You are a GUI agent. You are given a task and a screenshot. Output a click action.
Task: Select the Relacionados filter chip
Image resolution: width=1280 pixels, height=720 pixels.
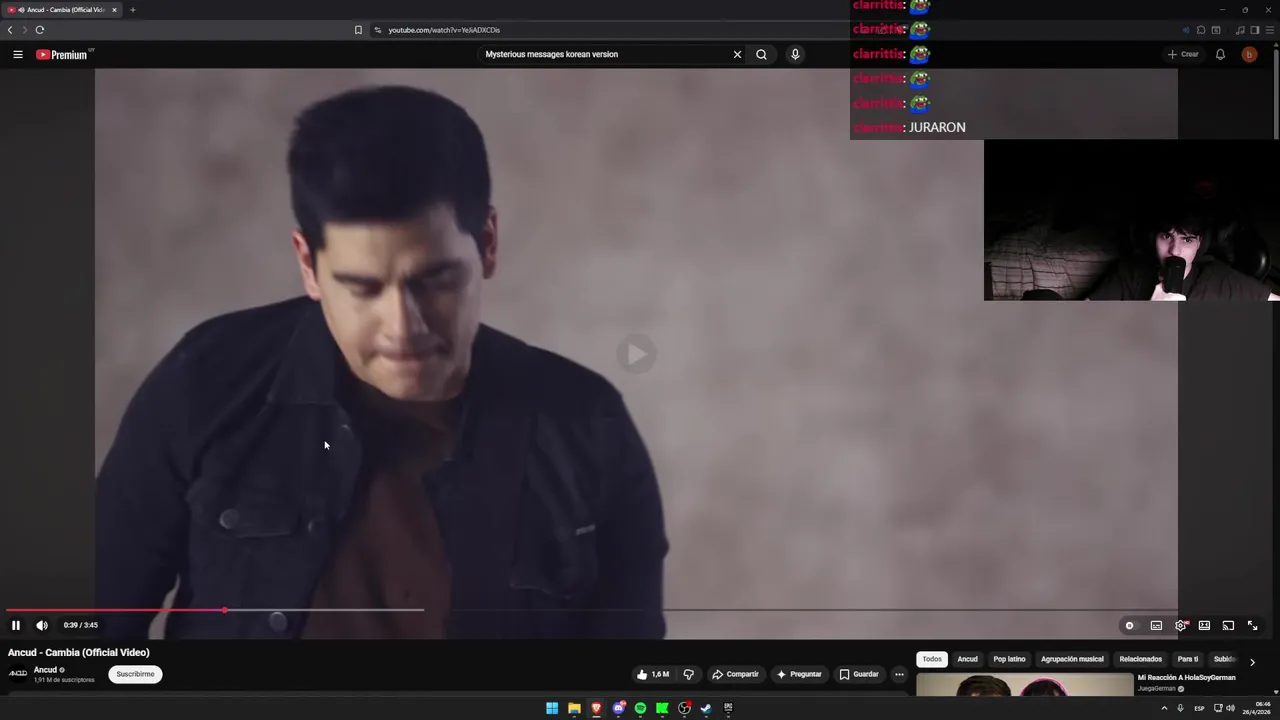tap(1140, 659)
